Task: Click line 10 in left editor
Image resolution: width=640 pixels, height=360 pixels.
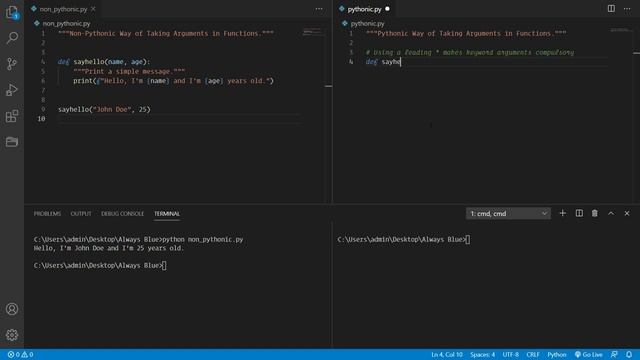Action: point(180,119)
